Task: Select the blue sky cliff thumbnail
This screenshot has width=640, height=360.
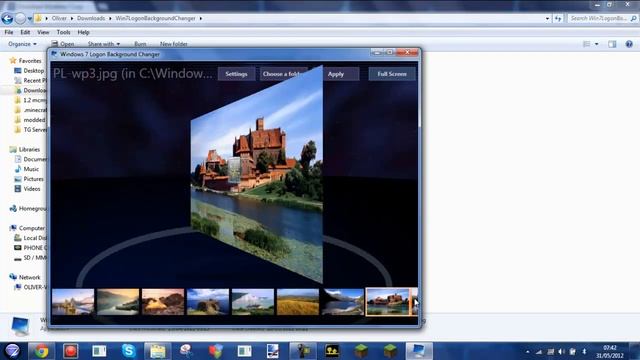Action: (208, 302)
